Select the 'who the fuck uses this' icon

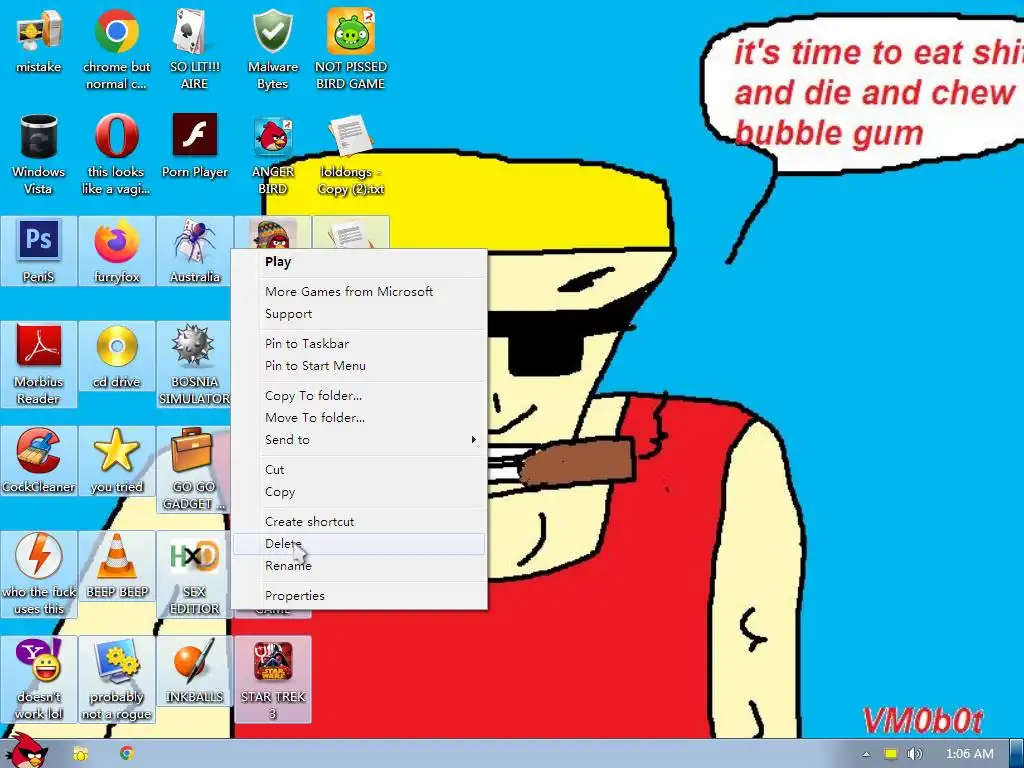click(x=39, y=575)
